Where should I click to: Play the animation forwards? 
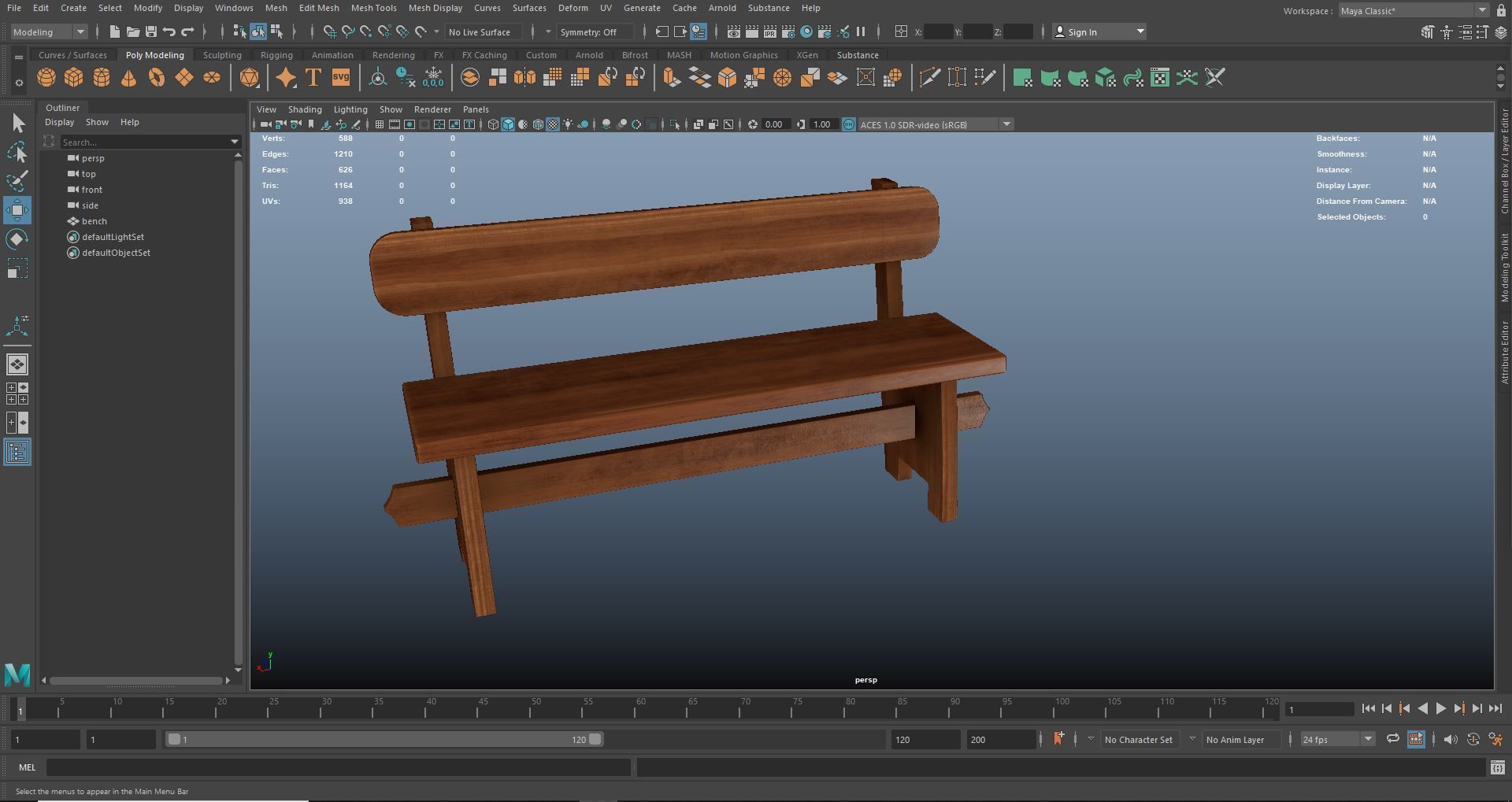(x=1440, y=709)
